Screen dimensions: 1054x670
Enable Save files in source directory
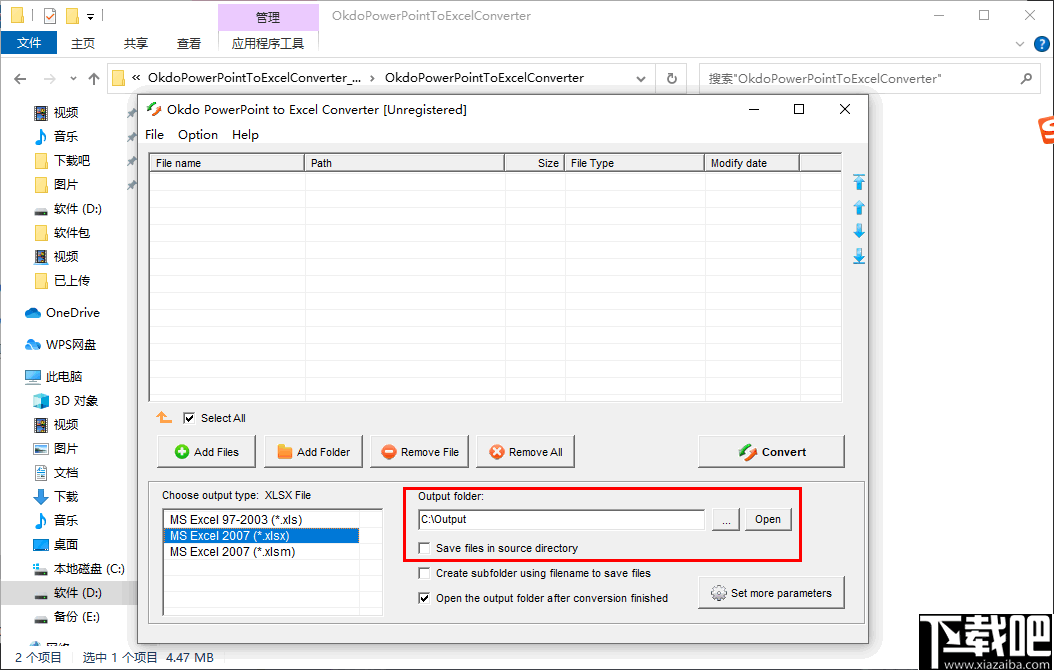(x=425, y=548)
